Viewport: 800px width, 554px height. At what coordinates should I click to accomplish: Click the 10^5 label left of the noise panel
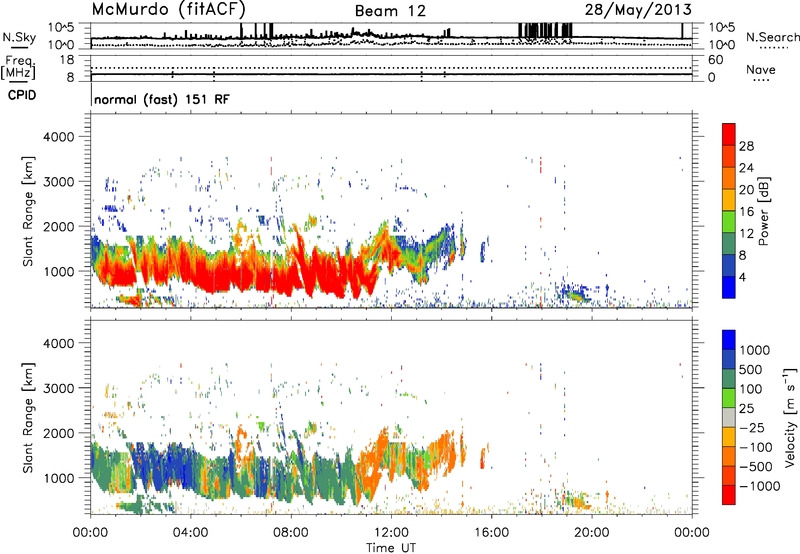pos(61,27)
